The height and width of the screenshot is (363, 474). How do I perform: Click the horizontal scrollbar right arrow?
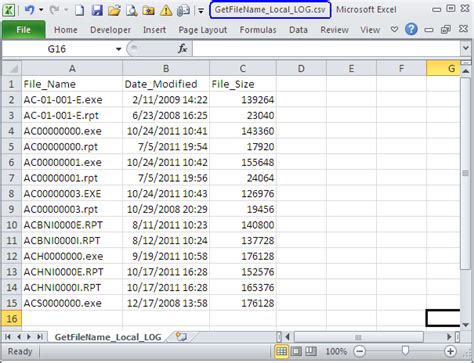[x=450, y=337]
